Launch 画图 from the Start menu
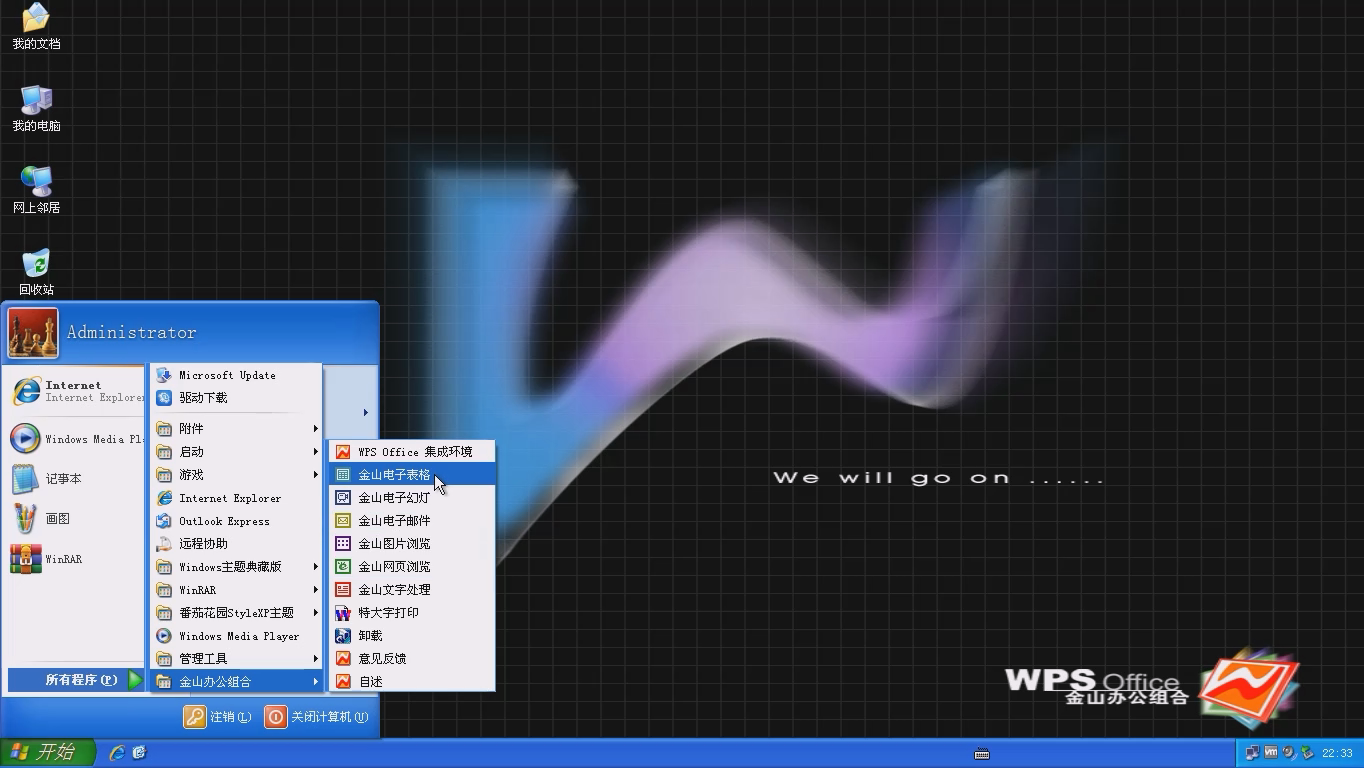The height and width of the screenshot is (768, 1364). (x=77, y=519)
